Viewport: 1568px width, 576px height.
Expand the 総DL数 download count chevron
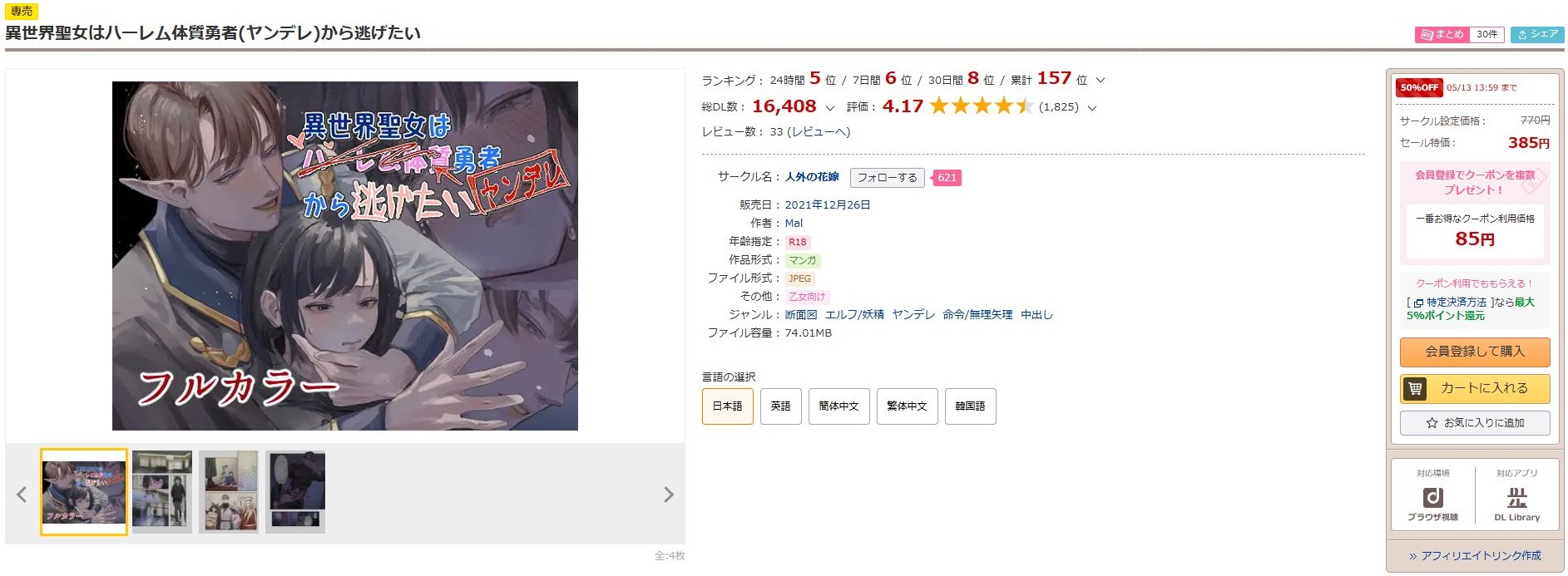[x=829, y=108]
